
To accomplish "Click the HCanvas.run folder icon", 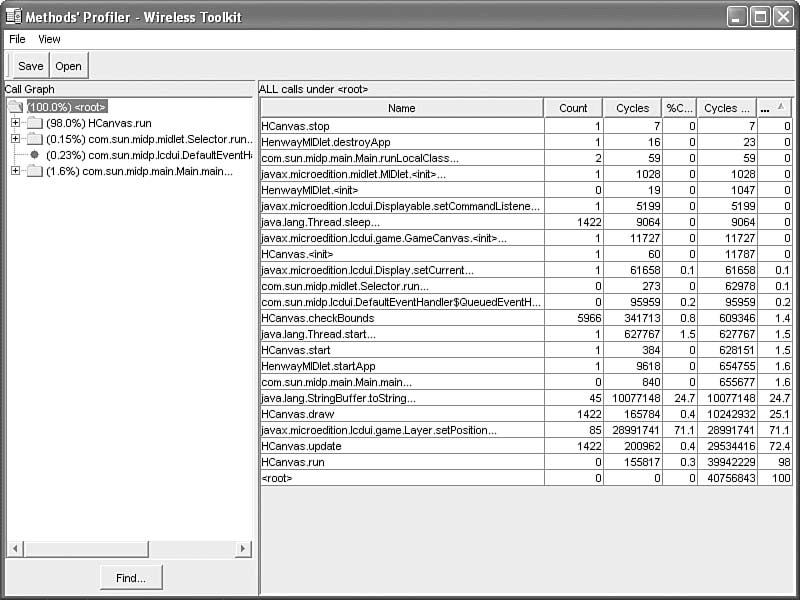I will [34, 123].
